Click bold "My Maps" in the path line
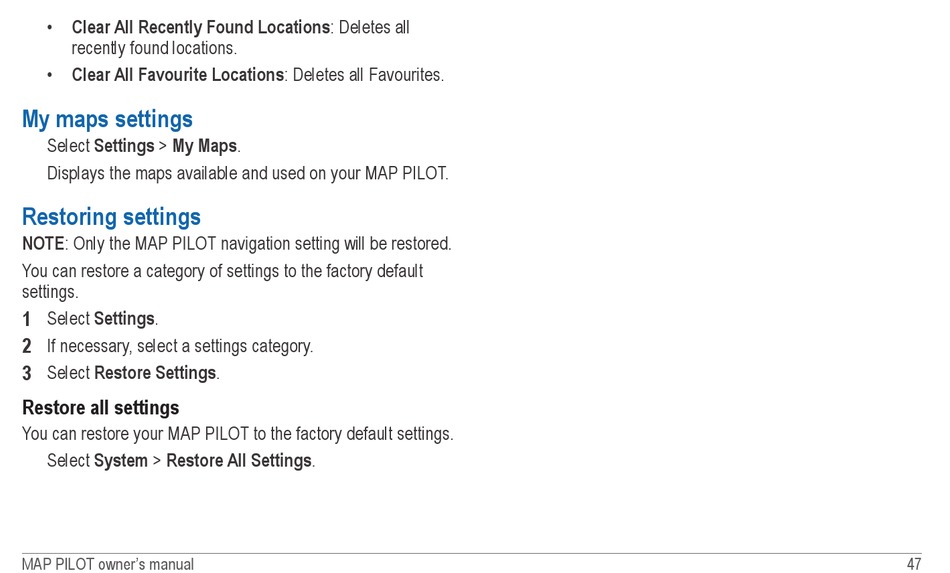Viewport: 950px width, 573px height. tap(204, 146)
